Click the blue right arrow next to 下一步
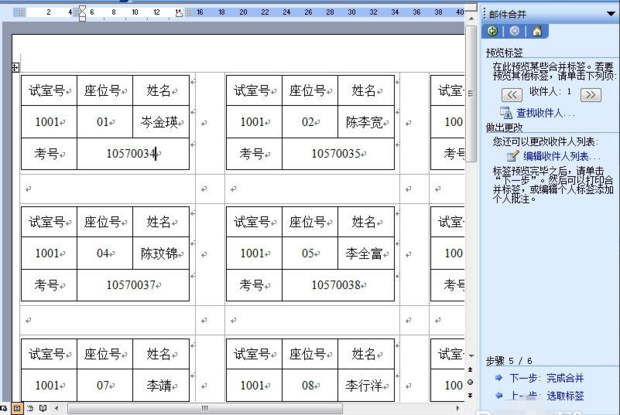620x415 pixels. coord(499,378)
